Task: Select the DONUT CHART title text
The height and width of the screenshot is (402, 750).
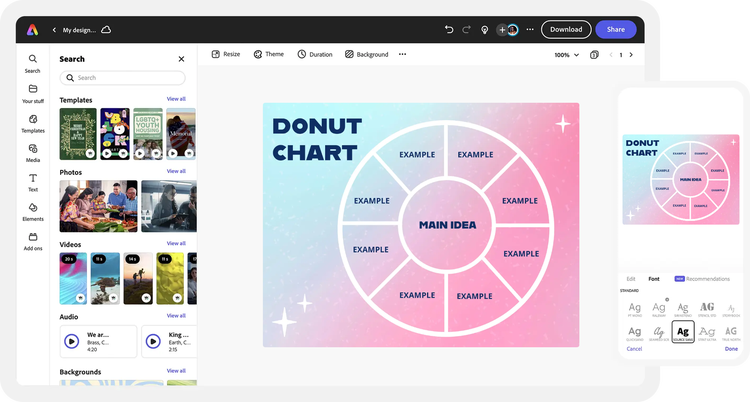Action: (x=317, y=139)
